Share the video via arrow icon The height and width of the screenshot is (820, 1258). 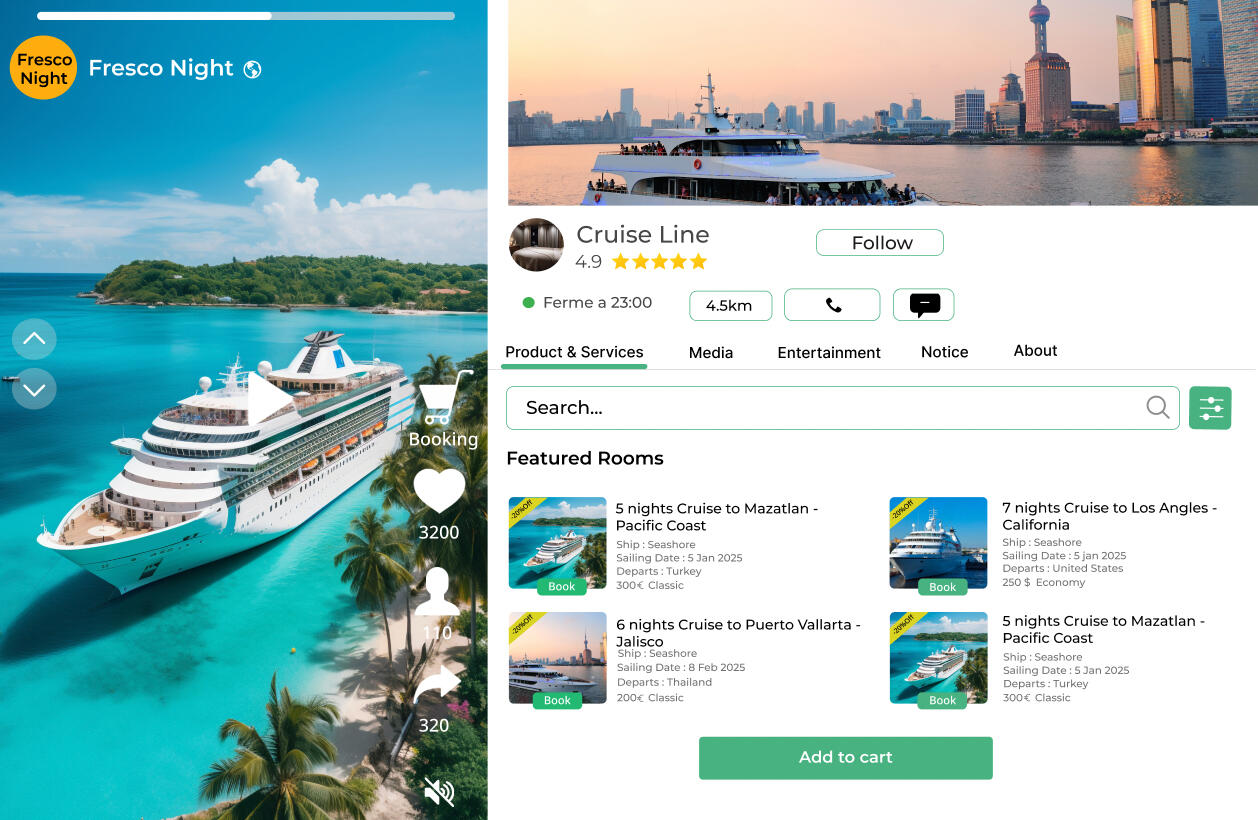click(x=437, y=684)
